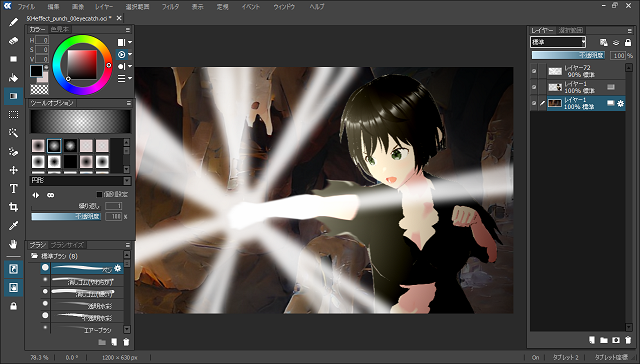Screen dimensions: 640x364
Task: Toggle protect alpha icon in layer panel
Action: click(604, 42)
